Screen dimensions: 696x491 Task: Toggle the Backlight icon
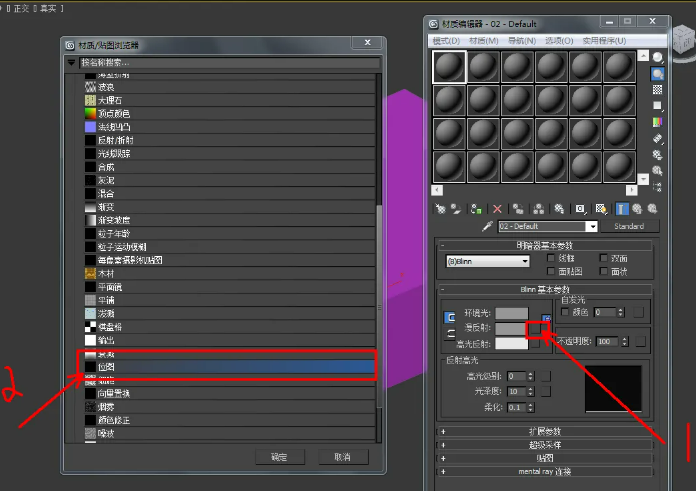pyautogui.click(x=657, y=74)
